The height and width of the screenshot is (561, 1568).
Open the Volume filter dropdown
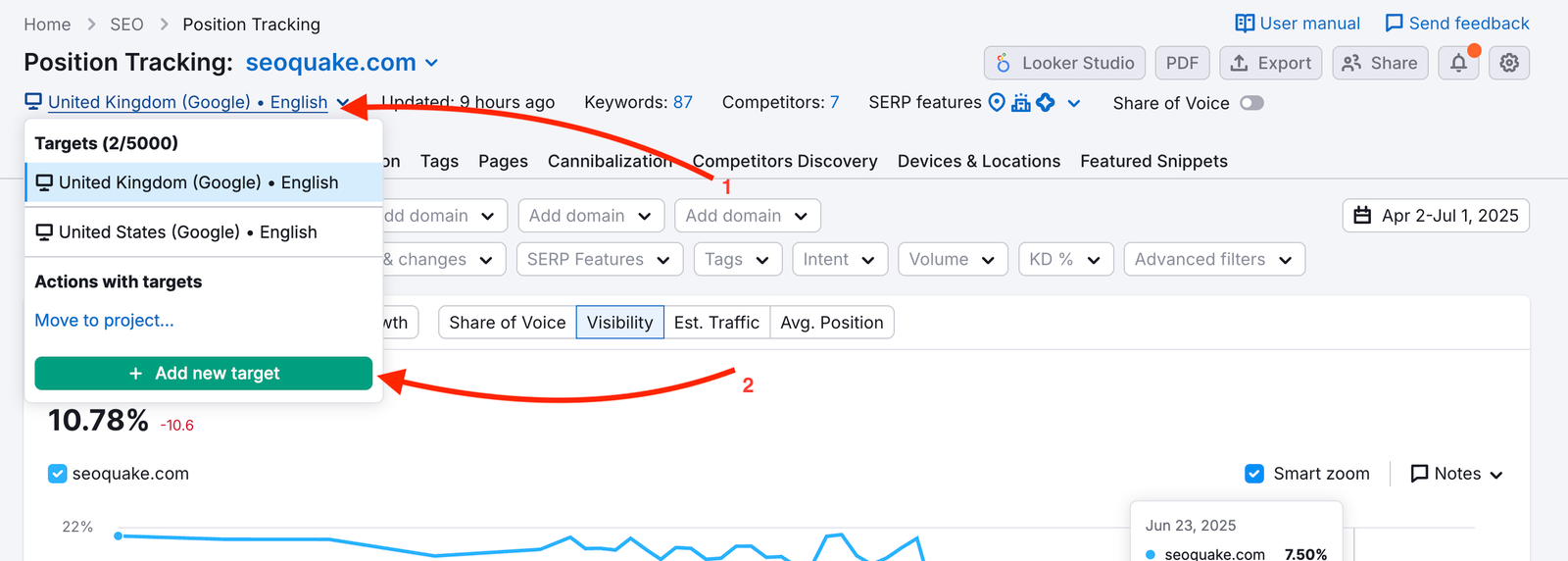click(953, 260)
